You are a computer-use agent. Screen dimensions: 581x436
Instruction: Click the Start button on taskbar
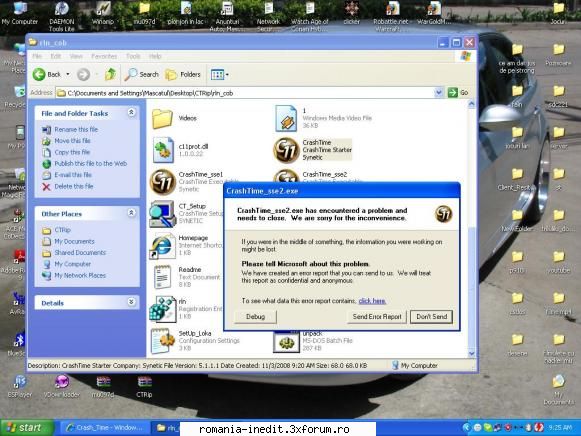tap(27, 428)
